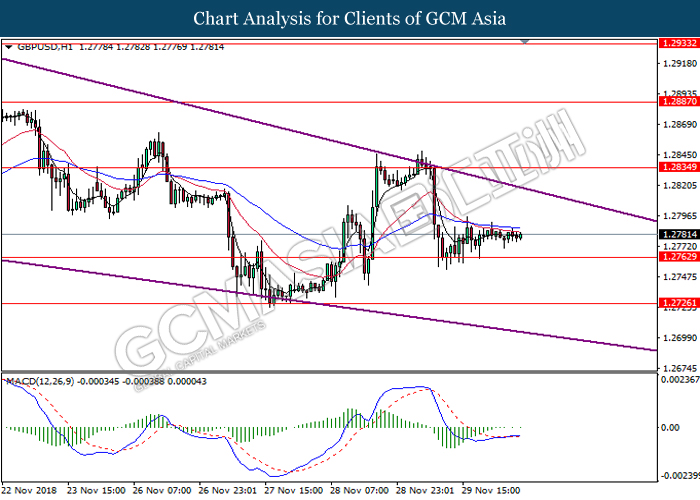This screenshot has width=700, height=500.
Task: Click the 22 Nov 2018 date label
Action: pyautogui.click(x=29, y=490)
